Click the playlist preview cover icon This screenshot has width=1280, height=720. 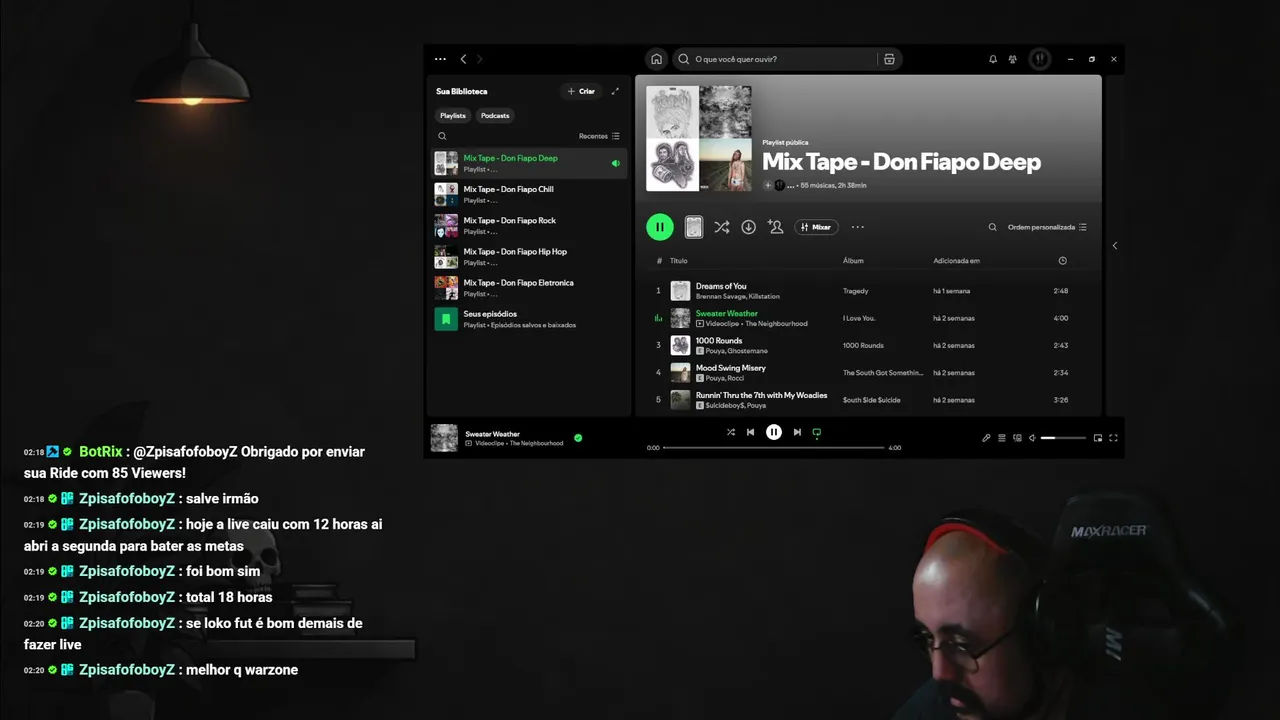[693, 227]
